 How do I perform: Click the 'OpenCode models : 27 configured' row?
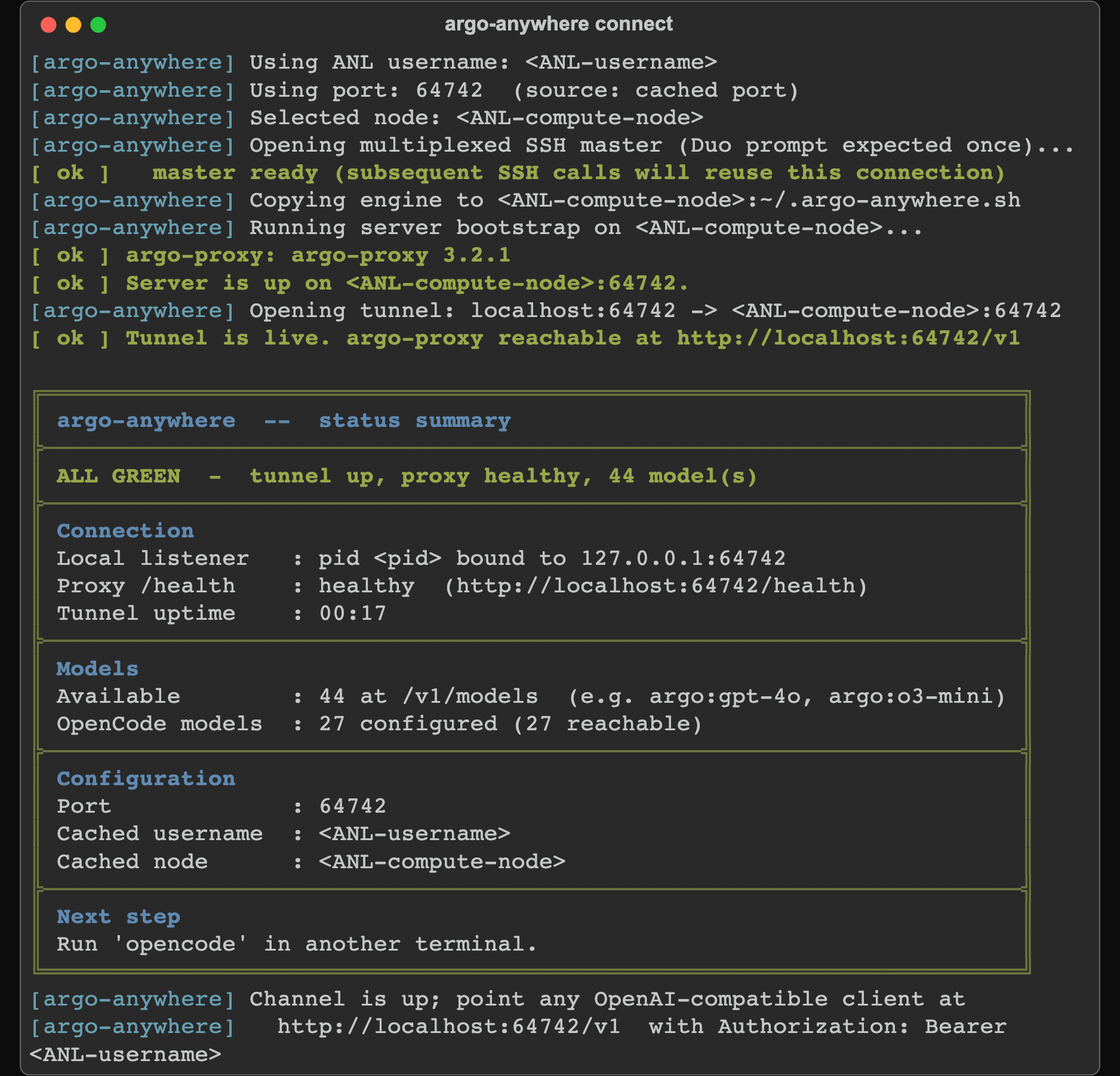point(380,723)
